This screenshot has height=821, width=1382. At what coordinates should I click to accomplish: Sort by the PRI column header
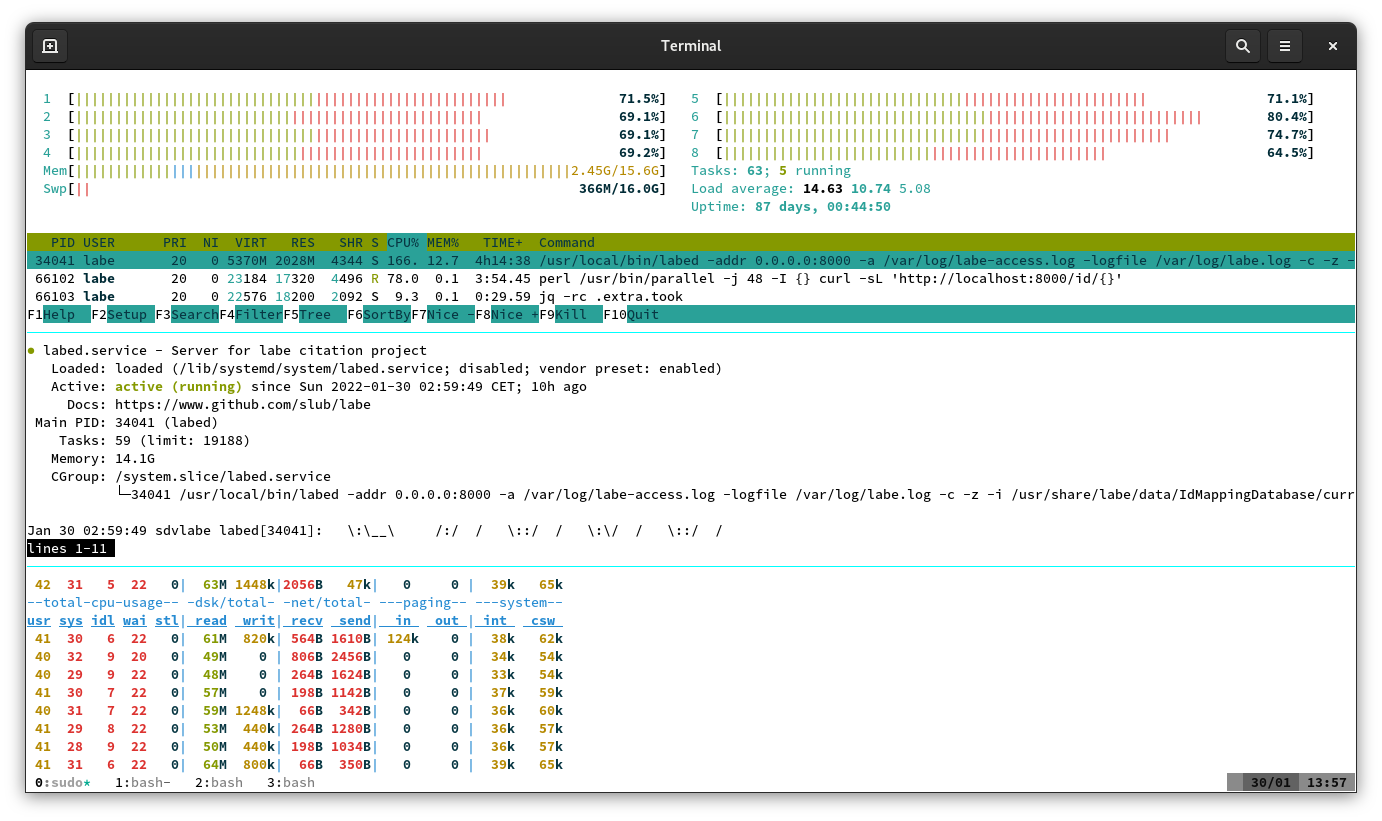(x=175, y=243)
